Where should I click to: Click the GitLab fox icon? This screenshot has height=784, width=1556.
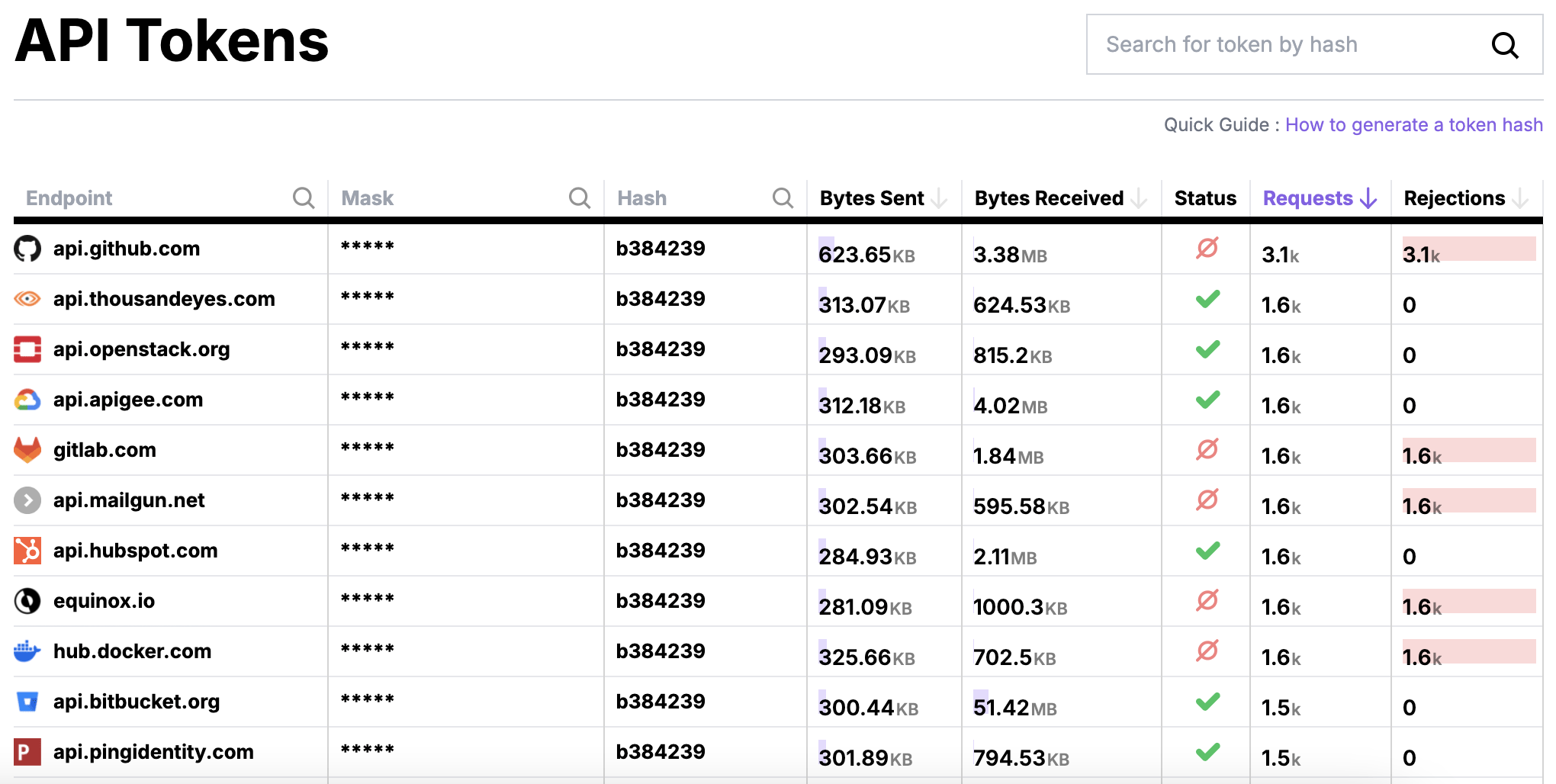point(27,450)
